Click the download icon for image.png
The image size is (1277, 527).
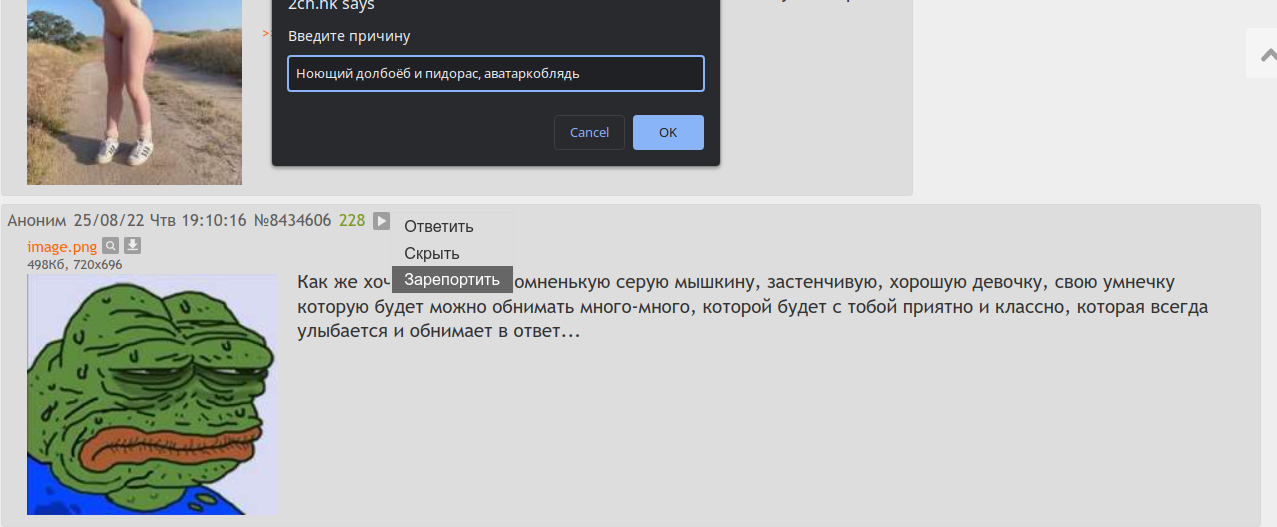click(x=133, y=246)
